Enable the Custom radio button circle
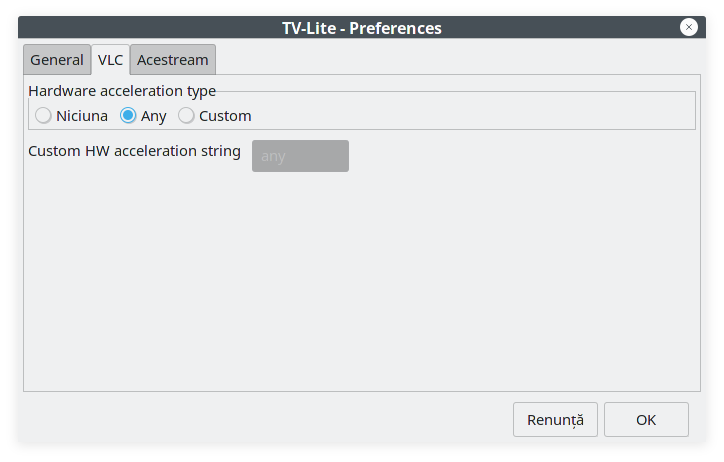Image resolution: width=724 pixels, height=462 pixels. pyautogui.click(x=186, y=115)
